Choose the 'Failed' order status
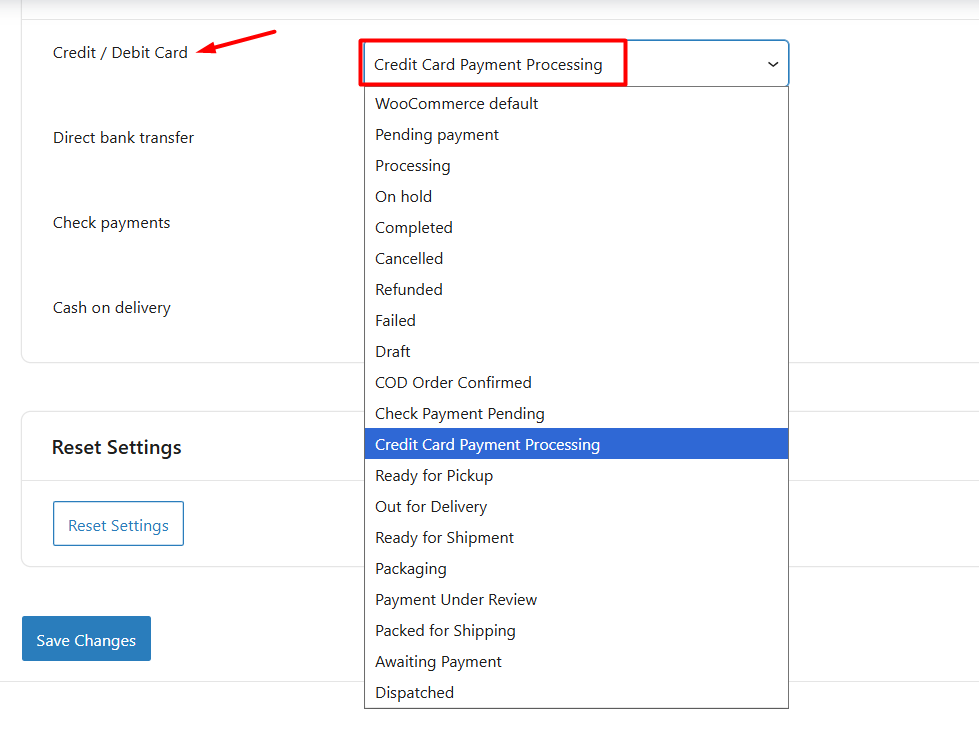The image size is (979, 729). coord(395,321)
